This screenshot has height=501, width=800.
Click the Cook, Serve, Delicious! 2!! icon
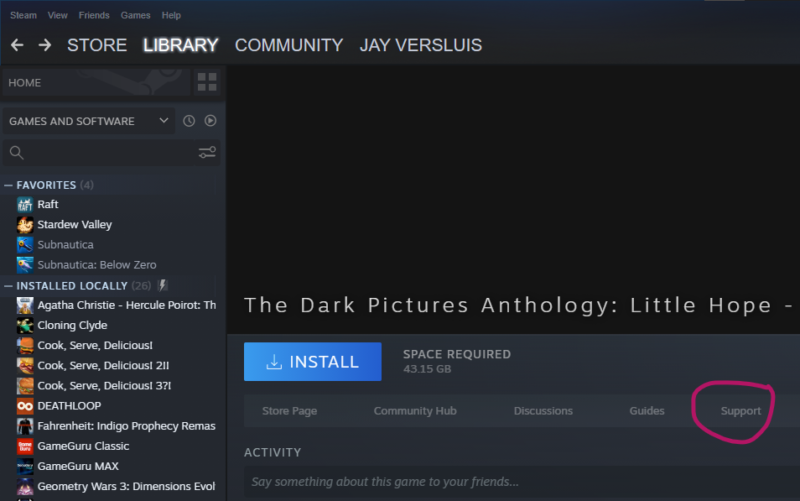click(25, 365)
